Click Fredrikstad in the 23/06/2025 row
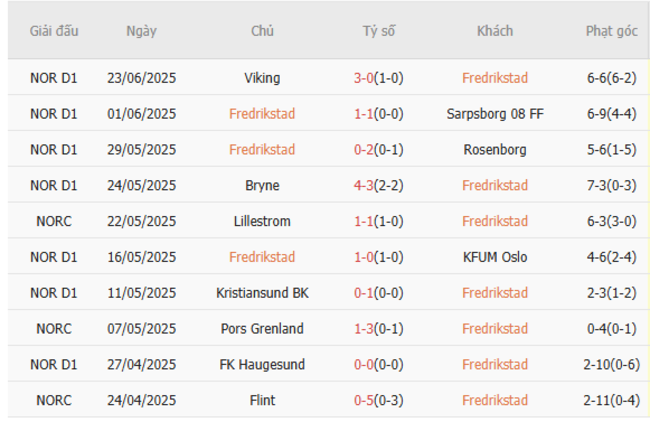The width and height of the screenshot is (650, 422). (495, 78)
